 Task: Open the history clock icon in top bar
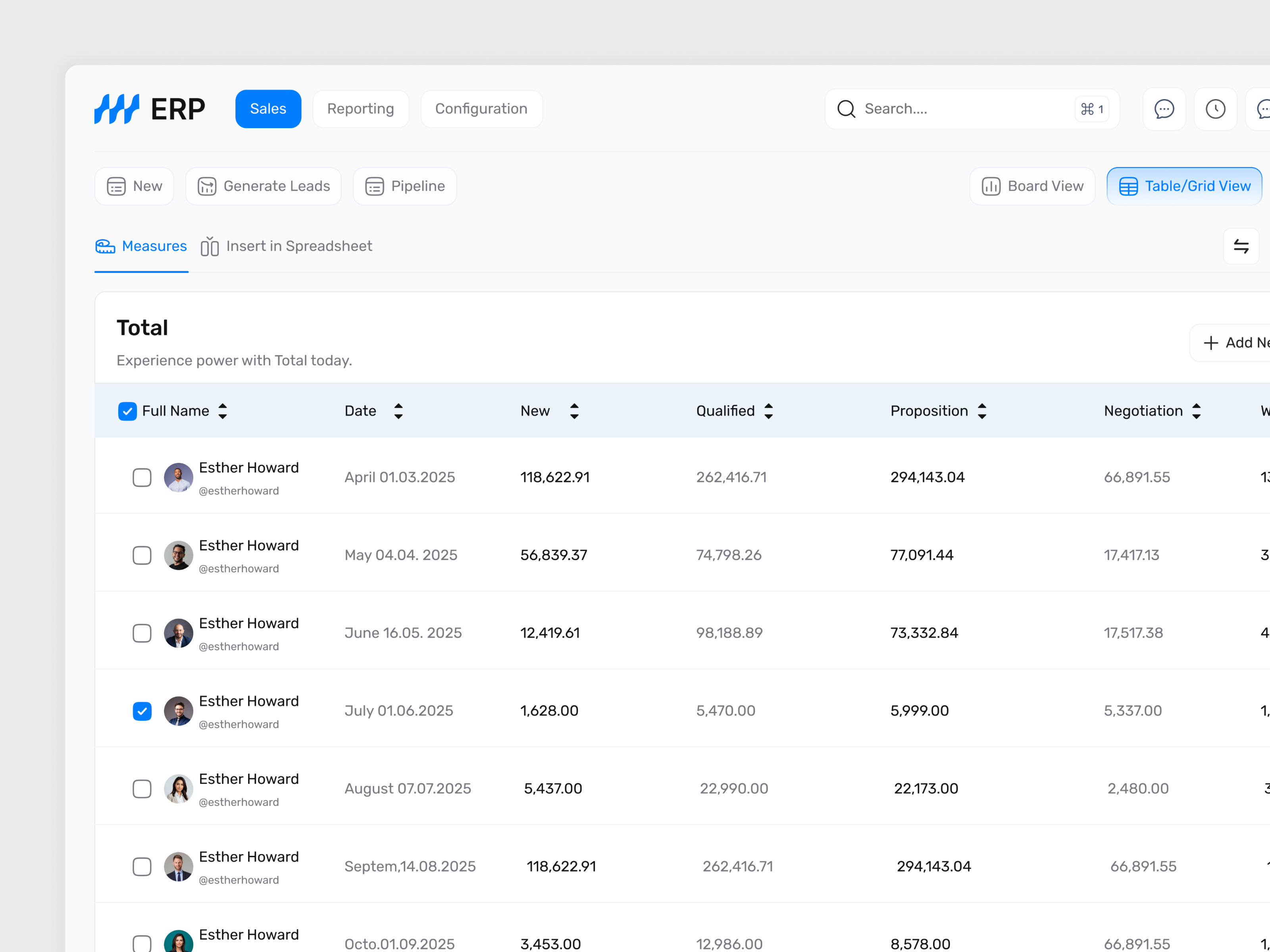pos(1216,108)
